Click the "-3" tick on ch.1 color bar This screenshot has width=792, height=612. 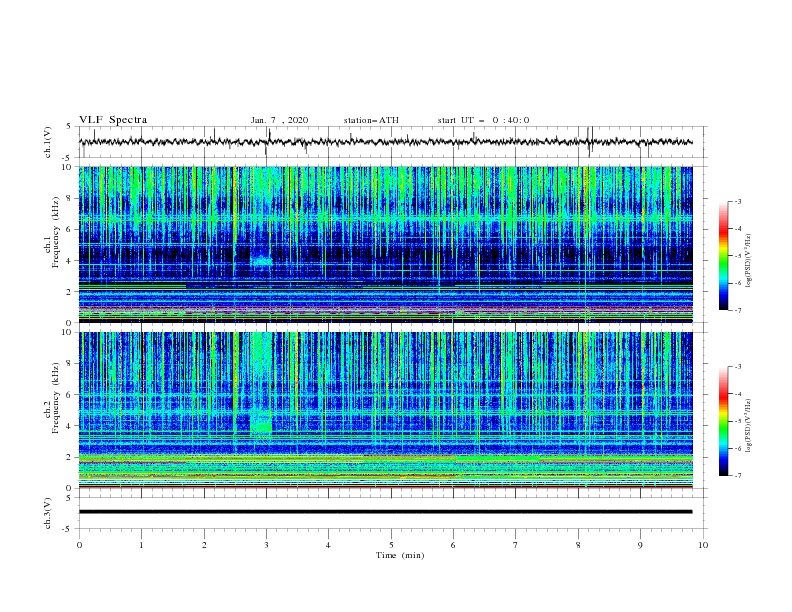coord(738,201)
